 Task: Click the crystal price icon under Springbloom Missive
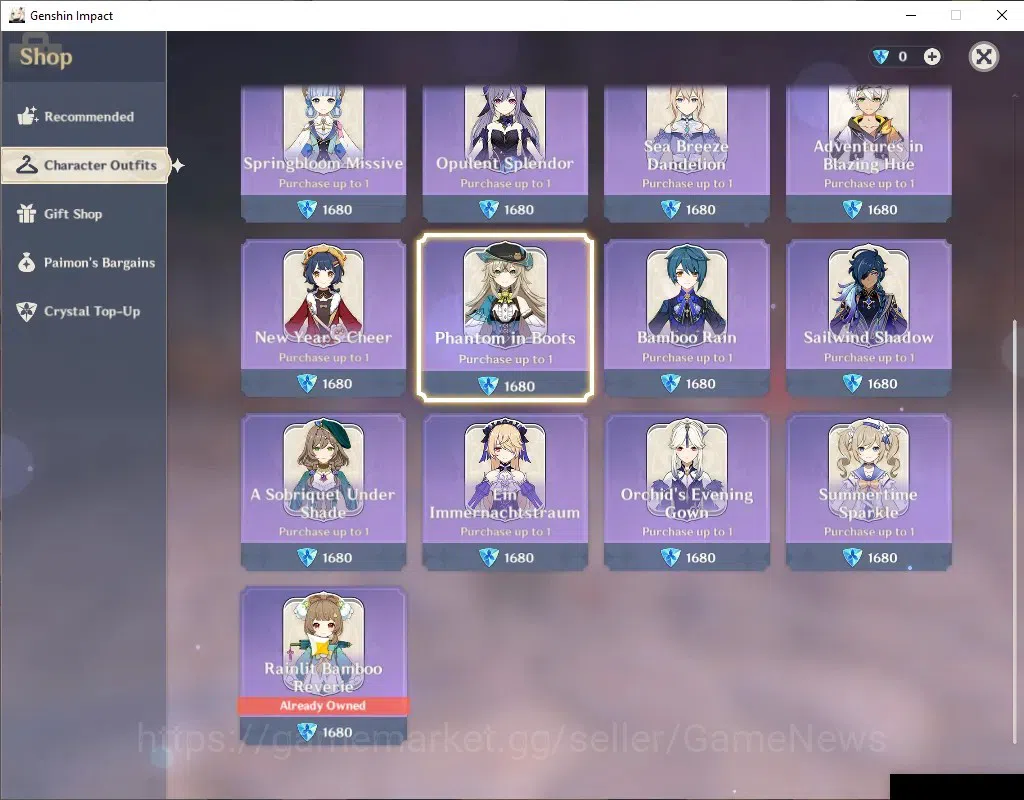[307, 210]
